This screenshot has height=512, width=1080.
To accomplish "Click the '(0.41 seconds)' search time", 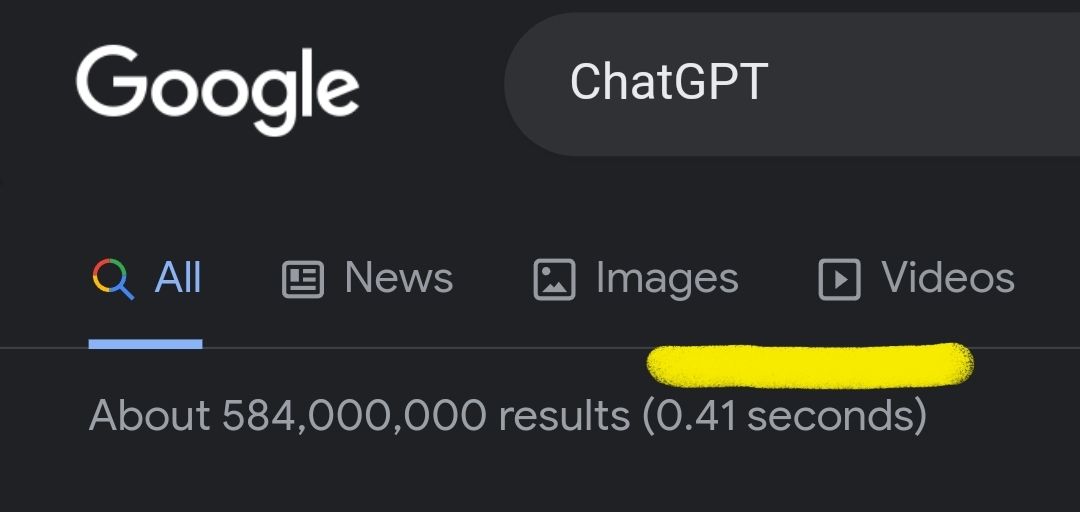I will click(x=784, y=415).
